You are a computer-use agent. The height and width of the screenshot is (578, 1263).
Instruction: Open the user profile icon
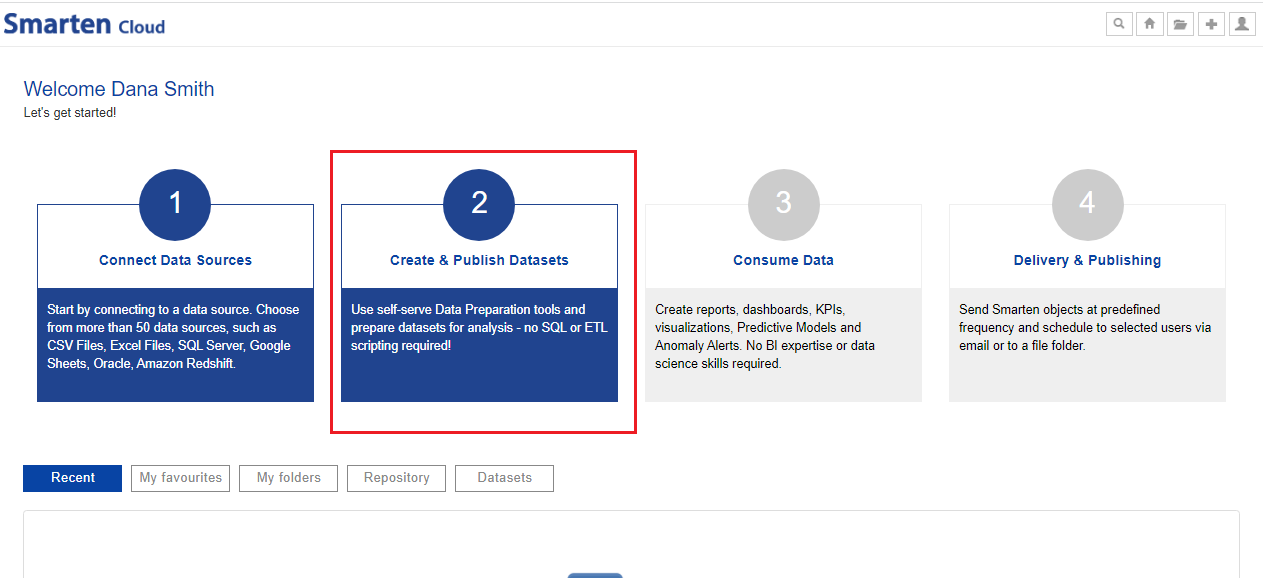tap(1242, 24)
